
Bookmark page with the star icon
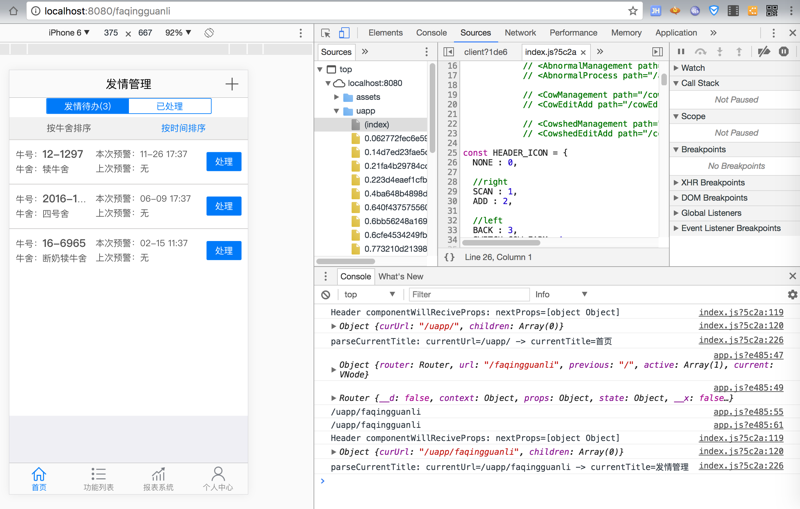click(x=633, y=11)
